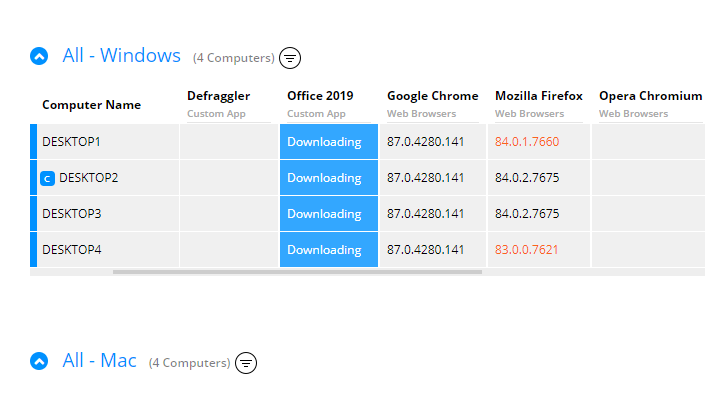Click Downloading status for DESKTOP3
Viewport: 705px width, 400px height.
pyautogui.click(x=324, y=214)
